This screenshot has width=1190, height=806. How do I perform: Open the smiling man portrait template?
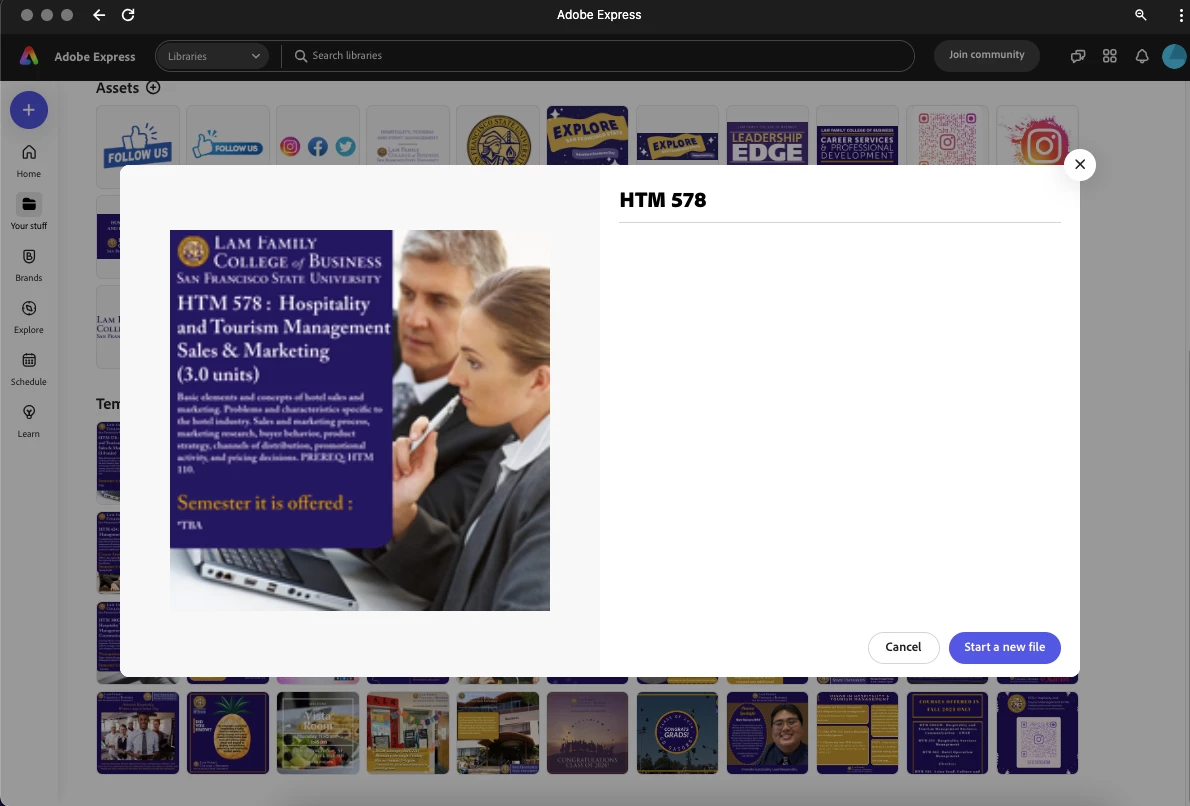coord(767,732)
